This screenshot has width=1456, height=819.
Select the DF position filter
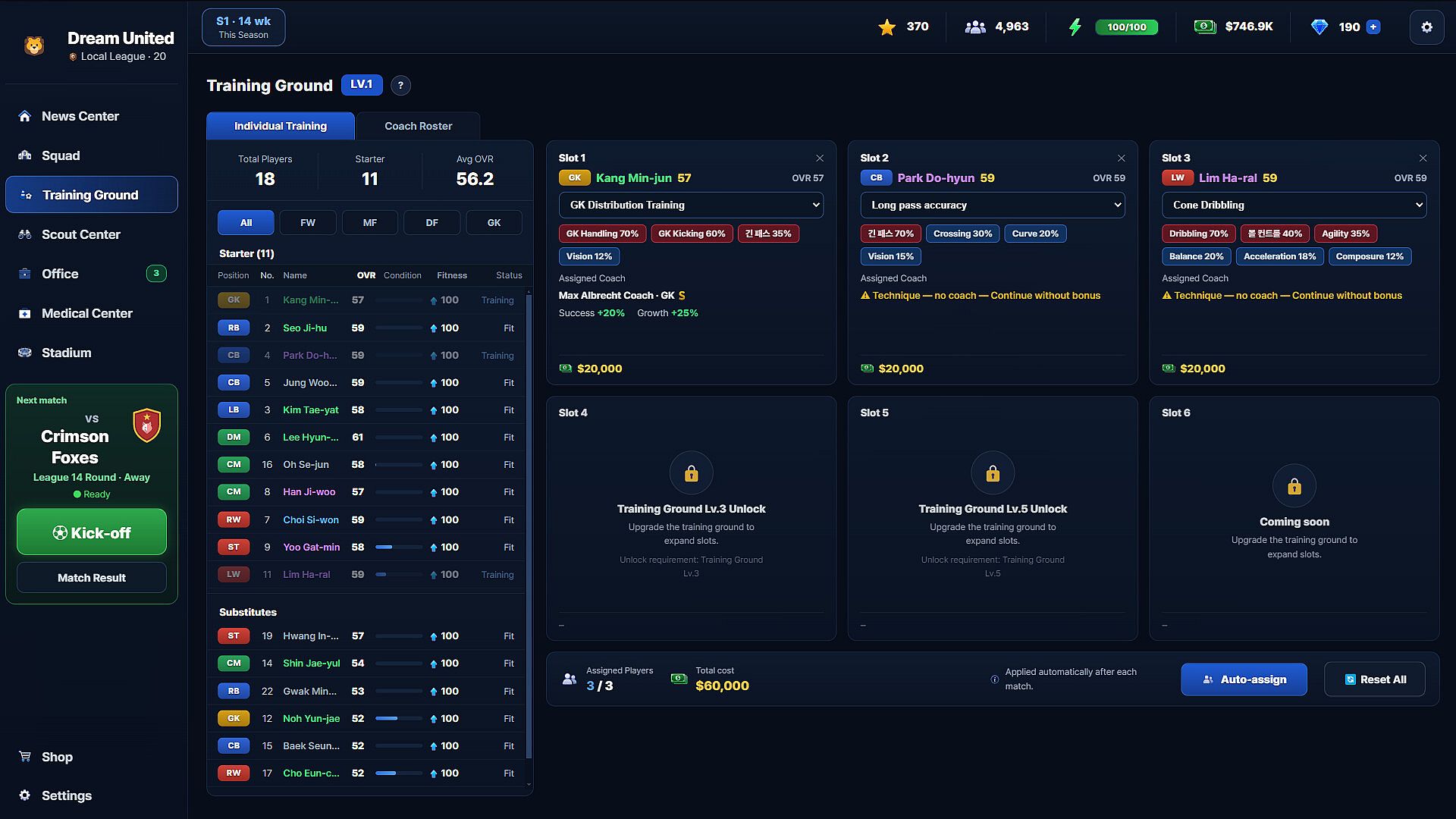[431, 223]
